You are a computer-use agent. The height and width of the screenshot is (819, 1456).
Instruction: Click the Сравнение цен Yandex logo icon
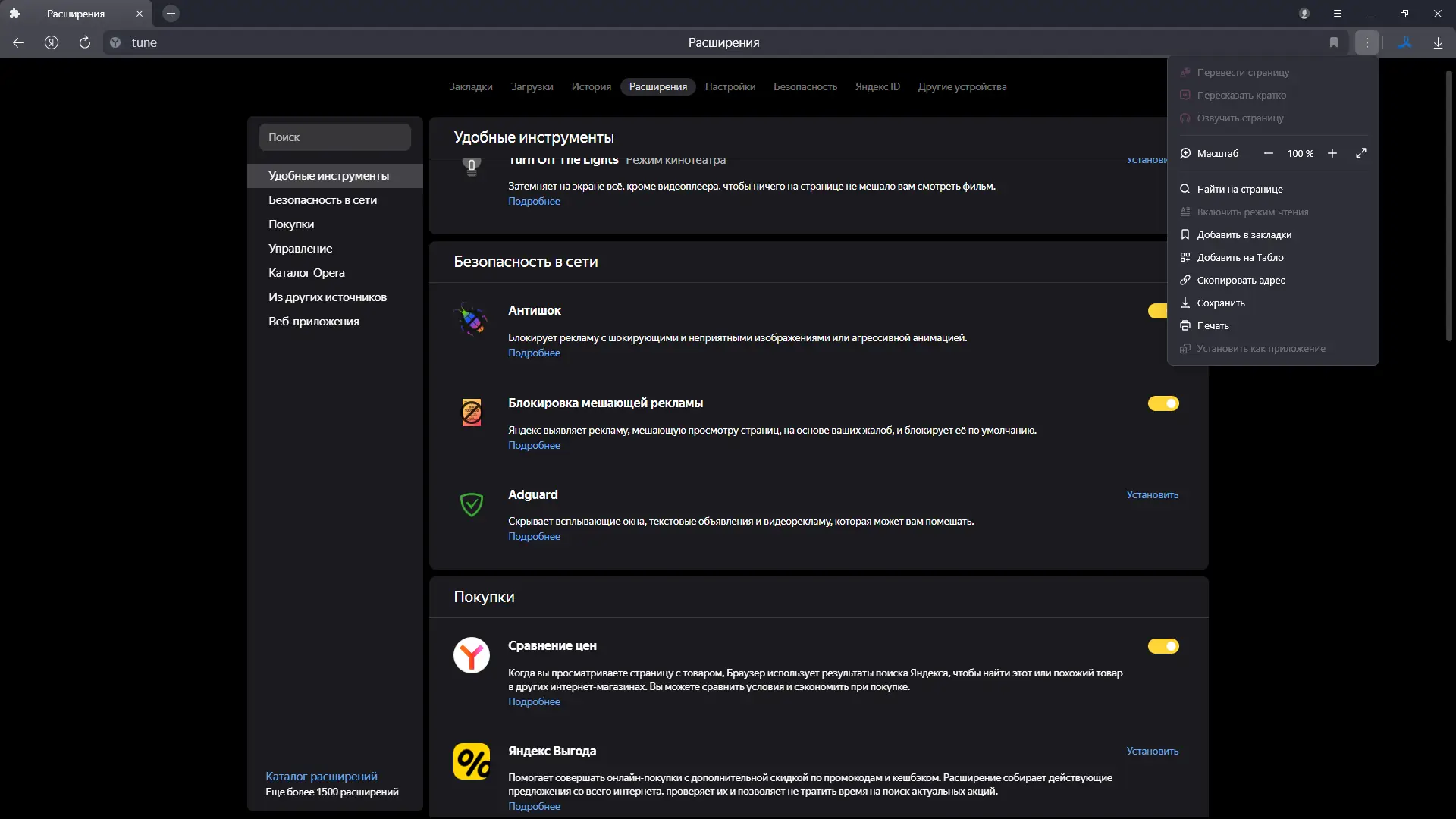pyautogui.click(x=472, y=655)
